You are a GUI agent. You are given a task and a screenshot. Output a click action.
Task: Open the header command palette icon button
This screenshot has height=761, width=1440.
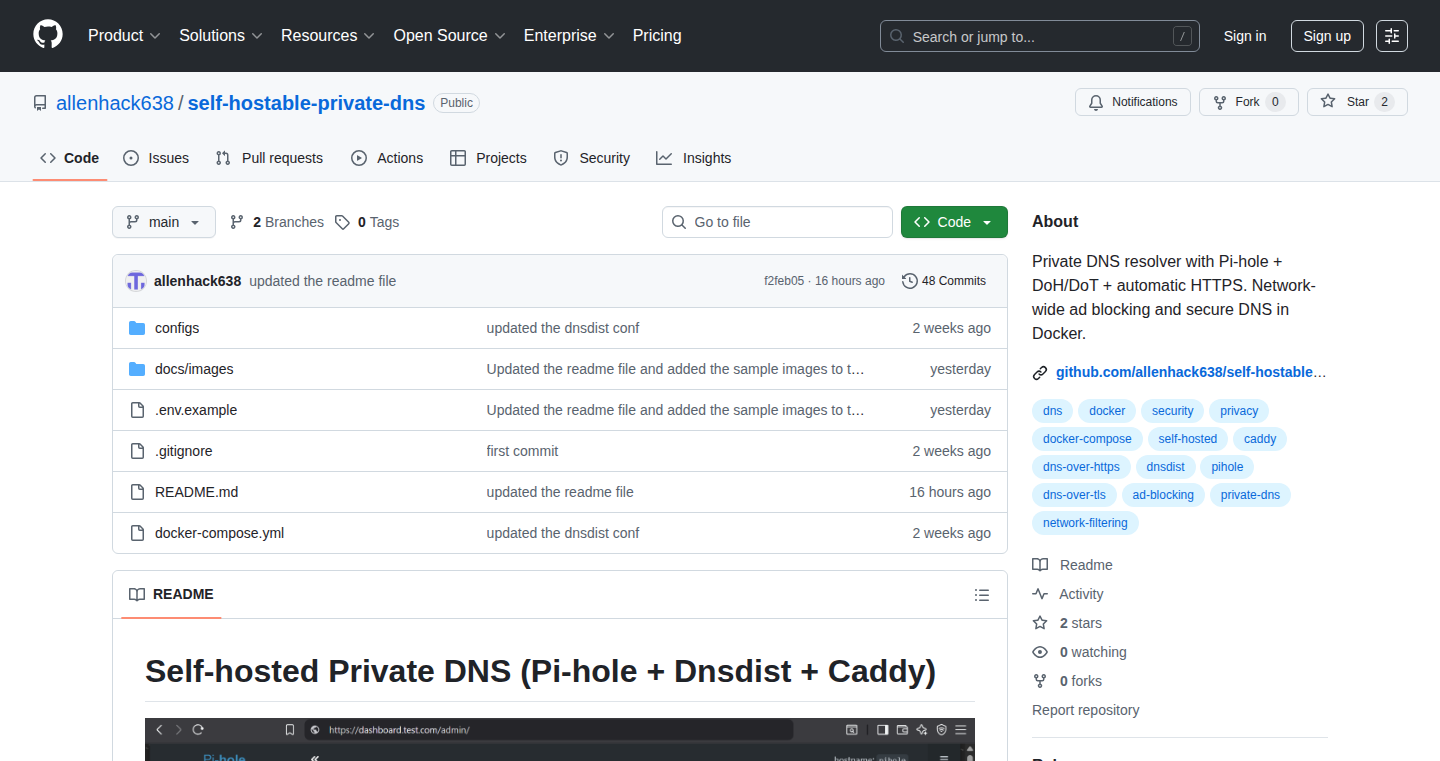tap(1392, 36)
